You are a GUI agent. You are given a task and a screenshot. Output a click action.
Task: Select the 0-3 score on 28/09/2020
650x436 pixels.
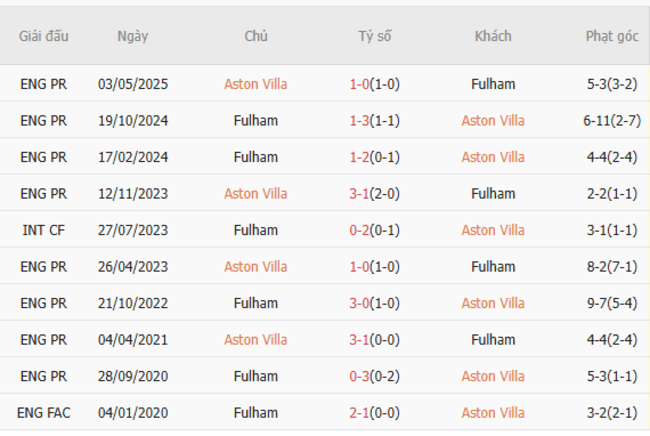[x=360, y=376]
